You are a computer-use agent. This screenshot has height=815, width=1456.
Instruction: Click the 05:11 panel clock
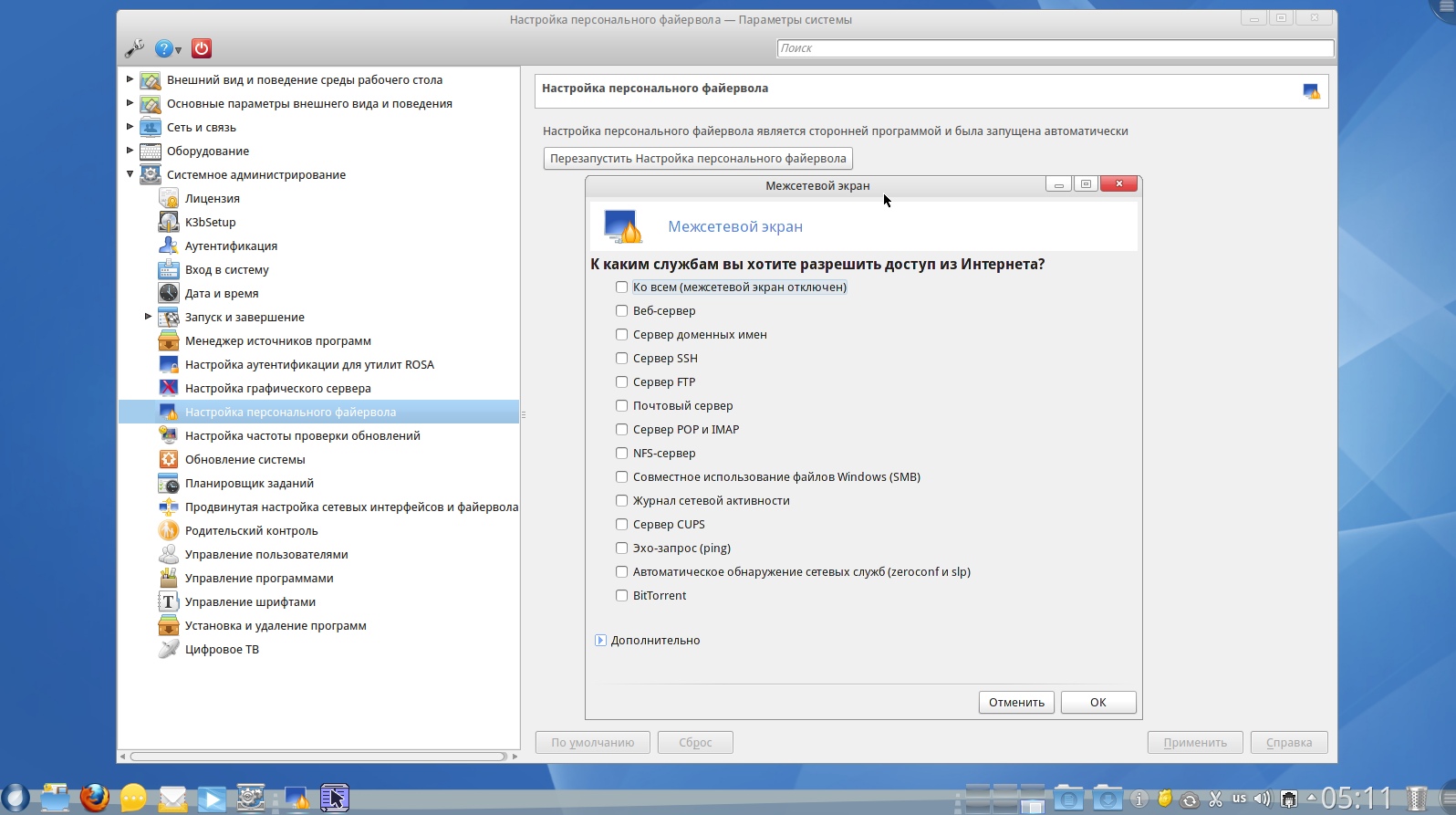pos(1357,799)
